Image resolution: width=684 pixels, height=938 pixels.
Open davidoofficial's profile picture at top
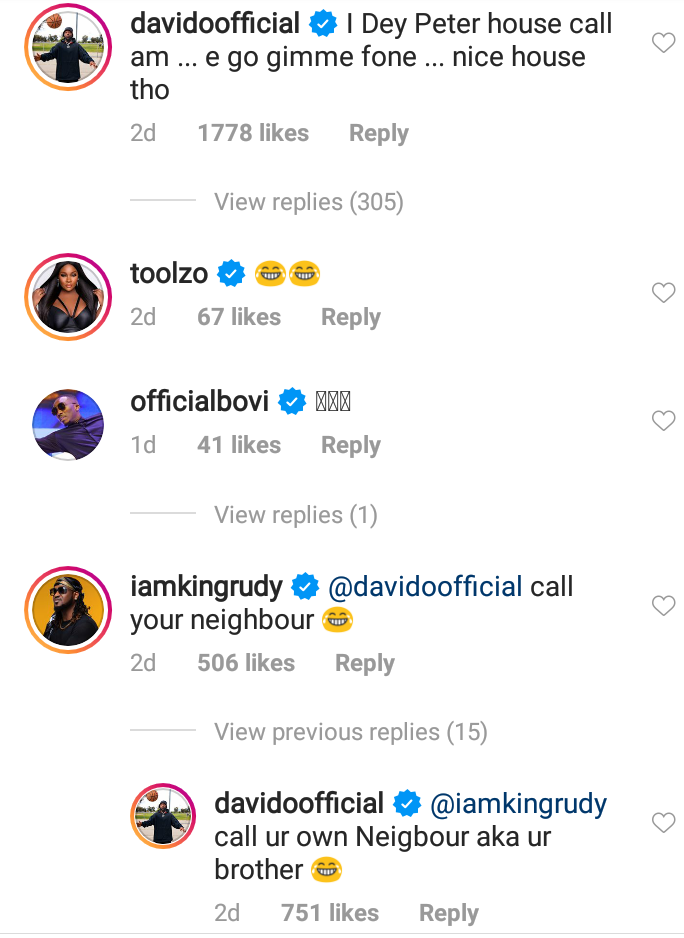(x=67, y=47)
